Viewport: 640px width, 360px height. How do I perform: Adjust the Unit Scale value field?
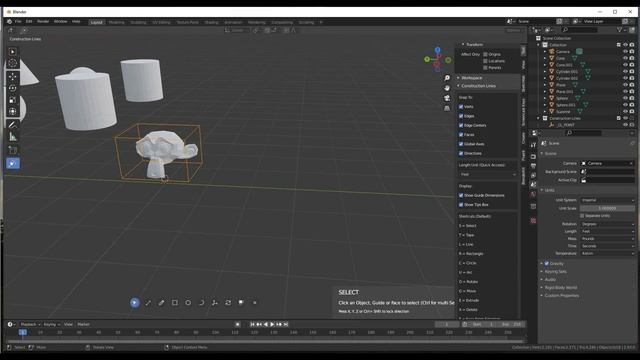(x=607, y=208)
